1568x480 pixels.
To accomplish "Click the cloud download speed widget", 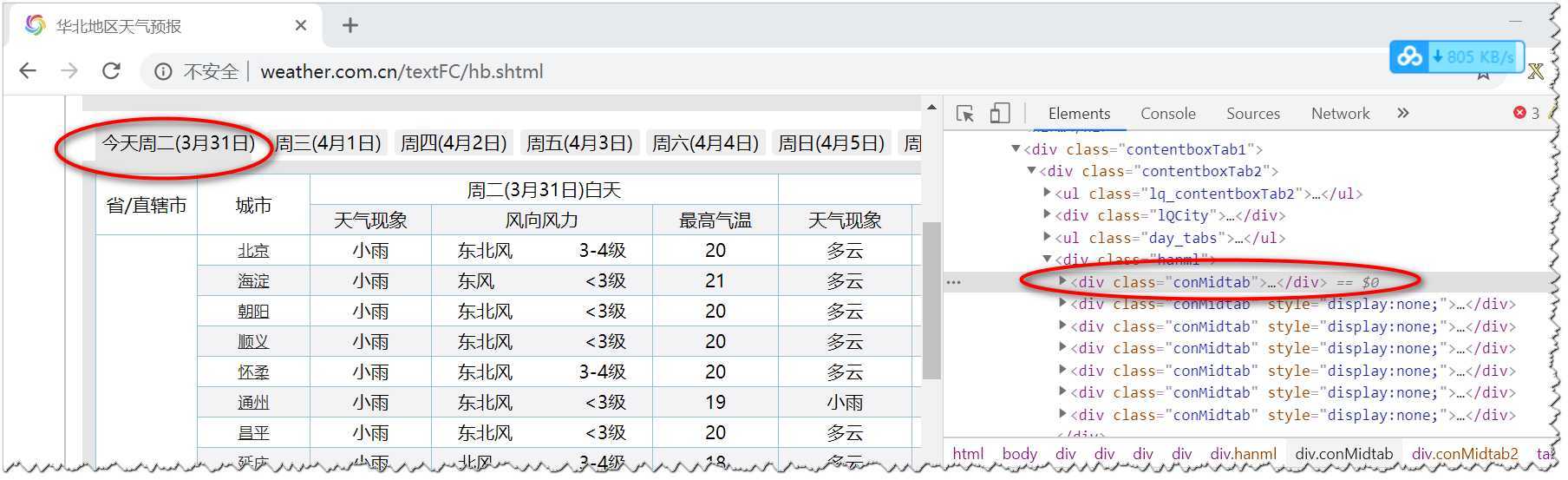I will coord(1456,57).
